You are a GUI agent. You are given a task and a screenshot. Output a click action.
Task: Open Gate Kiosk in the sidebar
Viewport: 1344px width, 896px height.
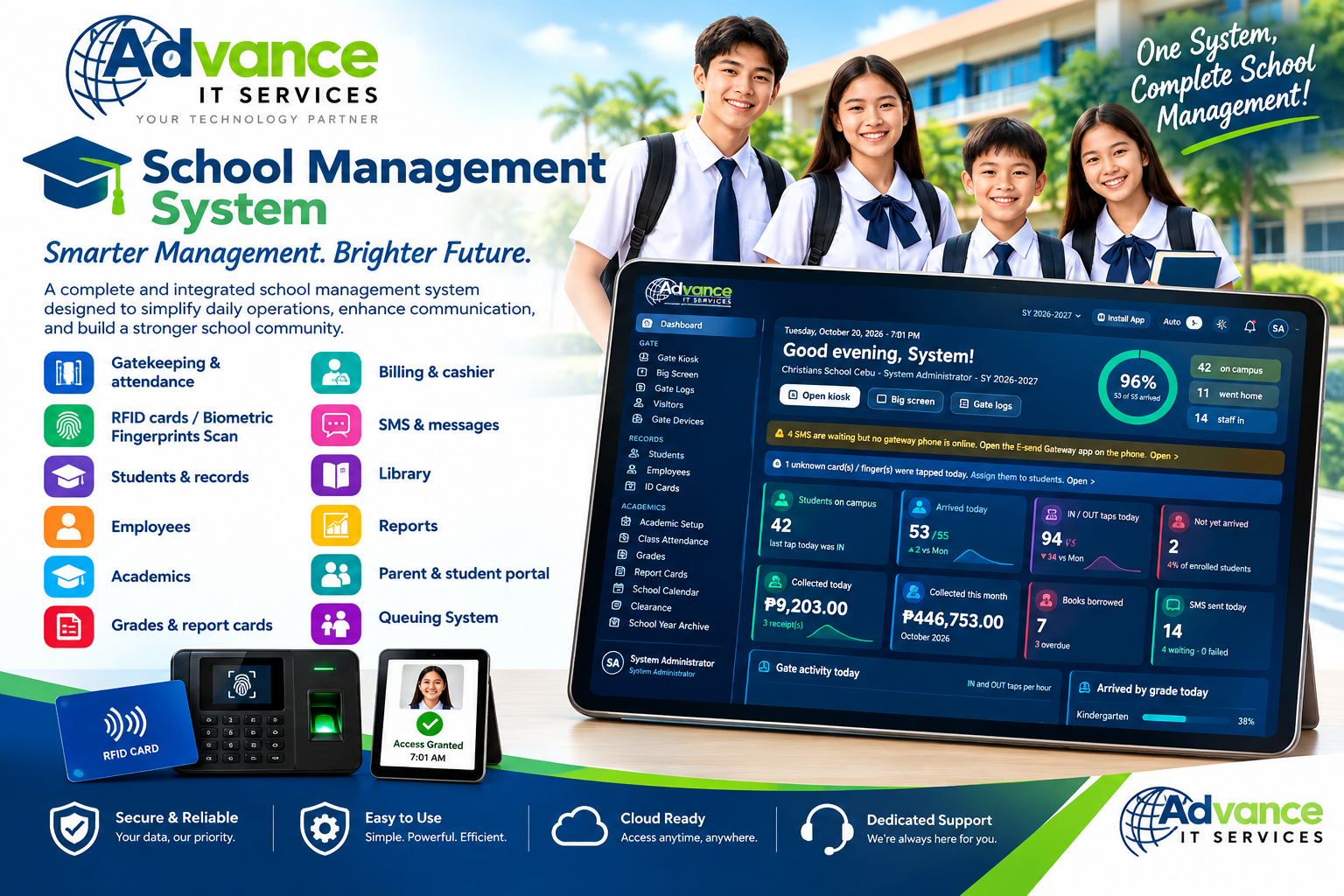(x=668, y=358)
